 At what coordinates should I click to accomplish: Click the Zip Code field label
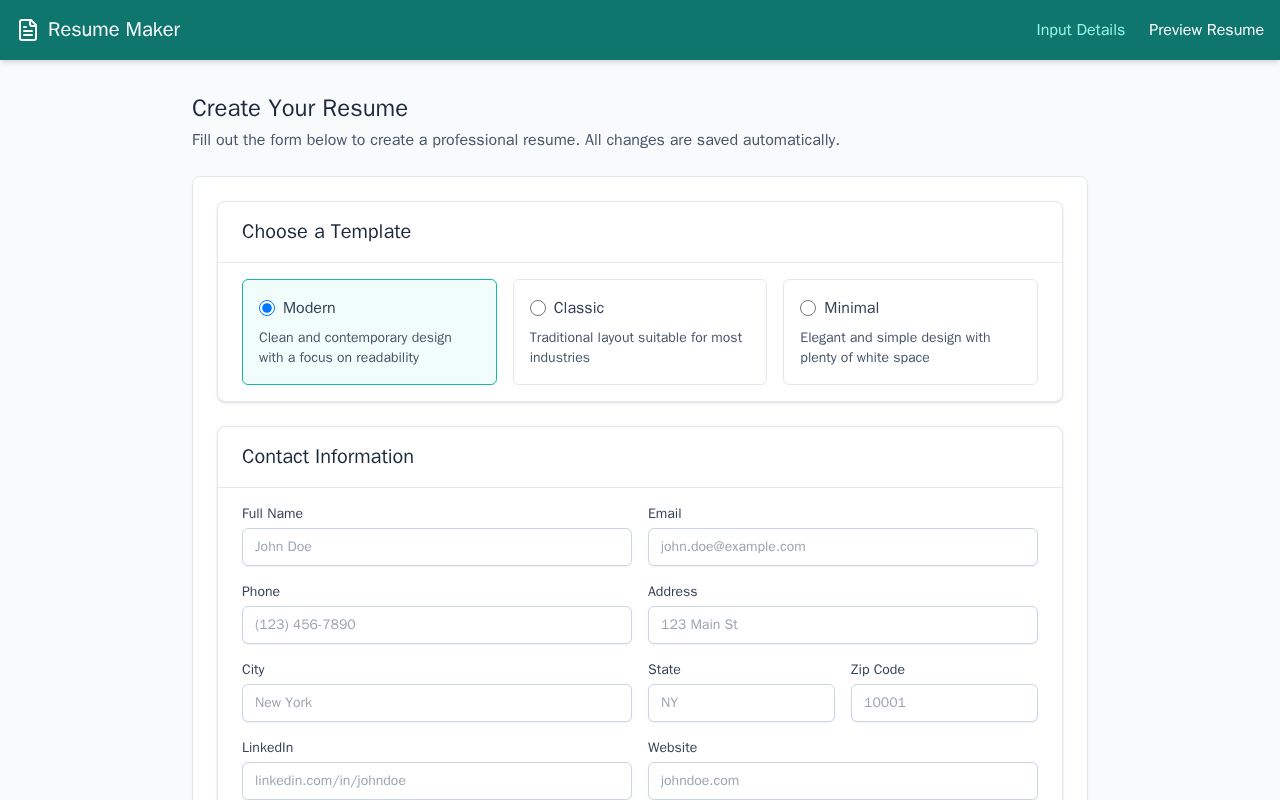(878, 670)
